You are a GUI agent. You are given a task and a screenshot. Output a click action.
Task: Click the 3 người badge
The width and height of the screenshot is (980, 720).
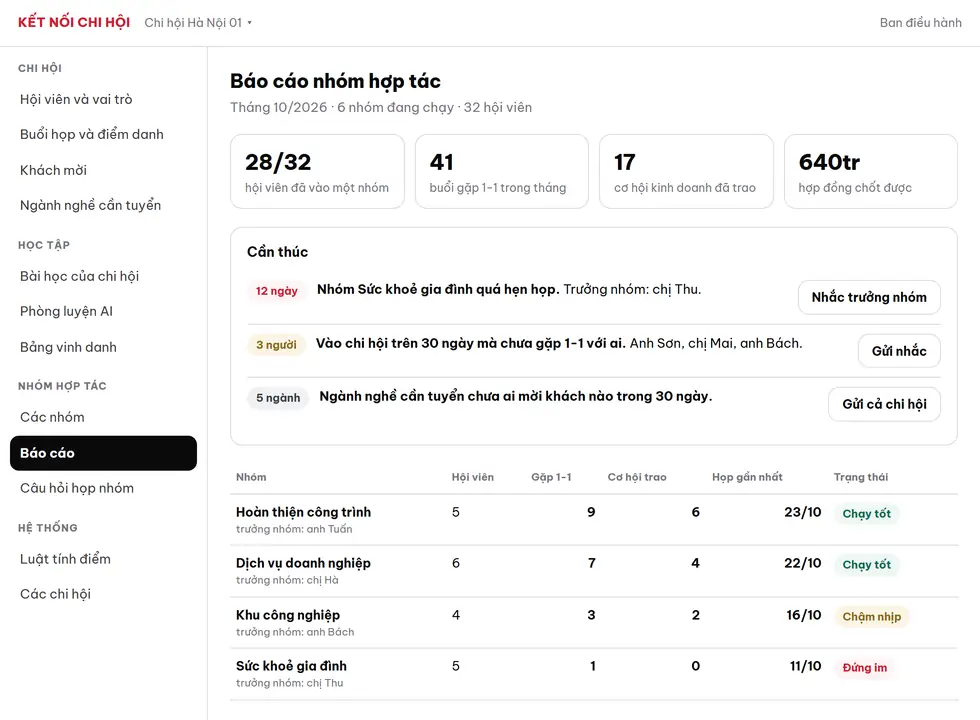point(276,344)
